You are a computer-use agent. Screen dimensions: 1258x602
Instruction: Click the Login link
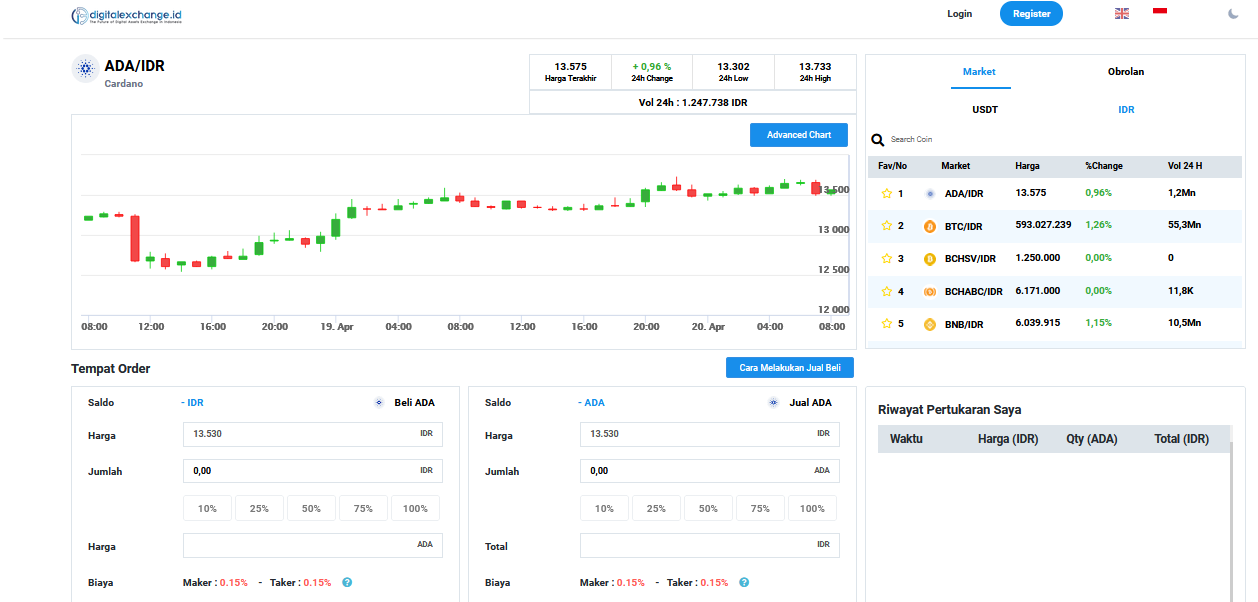(x=959, y=14)
